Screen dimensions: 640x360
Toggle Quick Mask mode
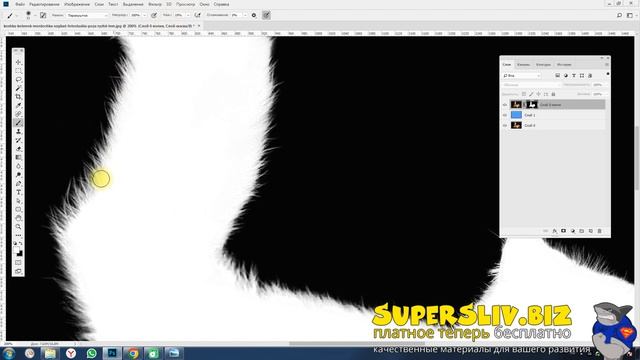point(18,262)
